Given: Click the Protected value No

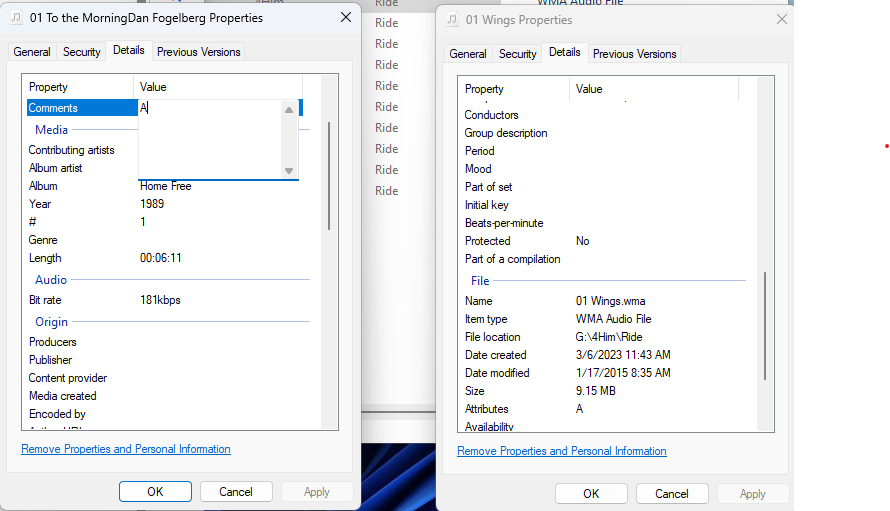Looking at the screenshot, I should 582,241.
